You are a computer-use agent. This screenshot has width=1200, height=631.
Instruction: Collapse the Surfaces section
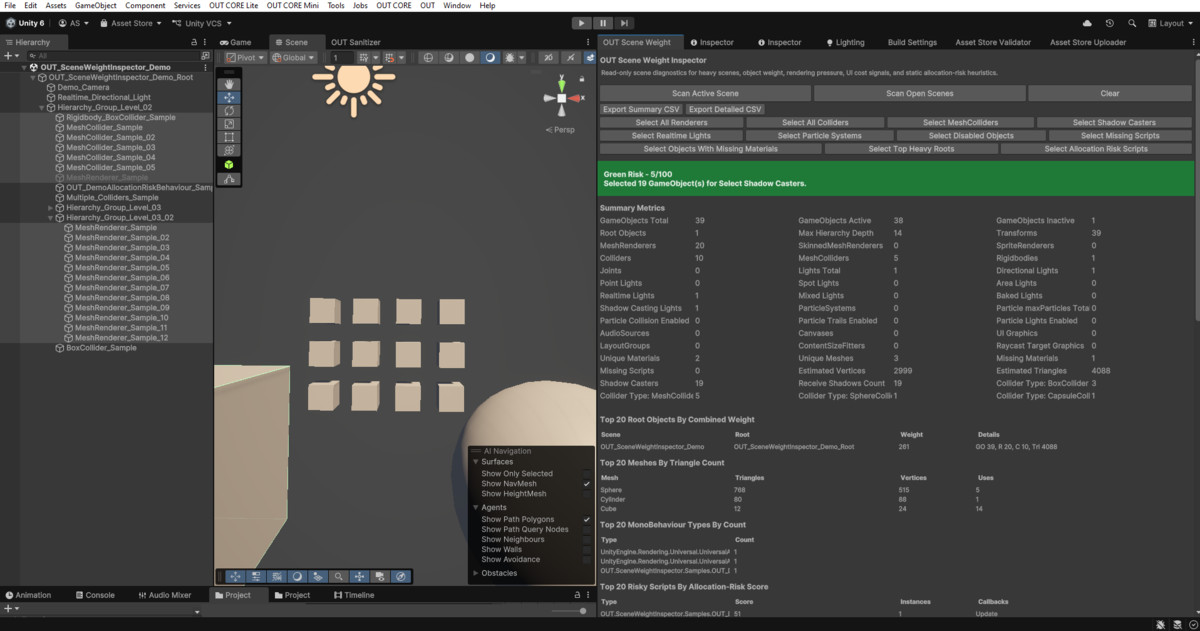click(476, 462)
